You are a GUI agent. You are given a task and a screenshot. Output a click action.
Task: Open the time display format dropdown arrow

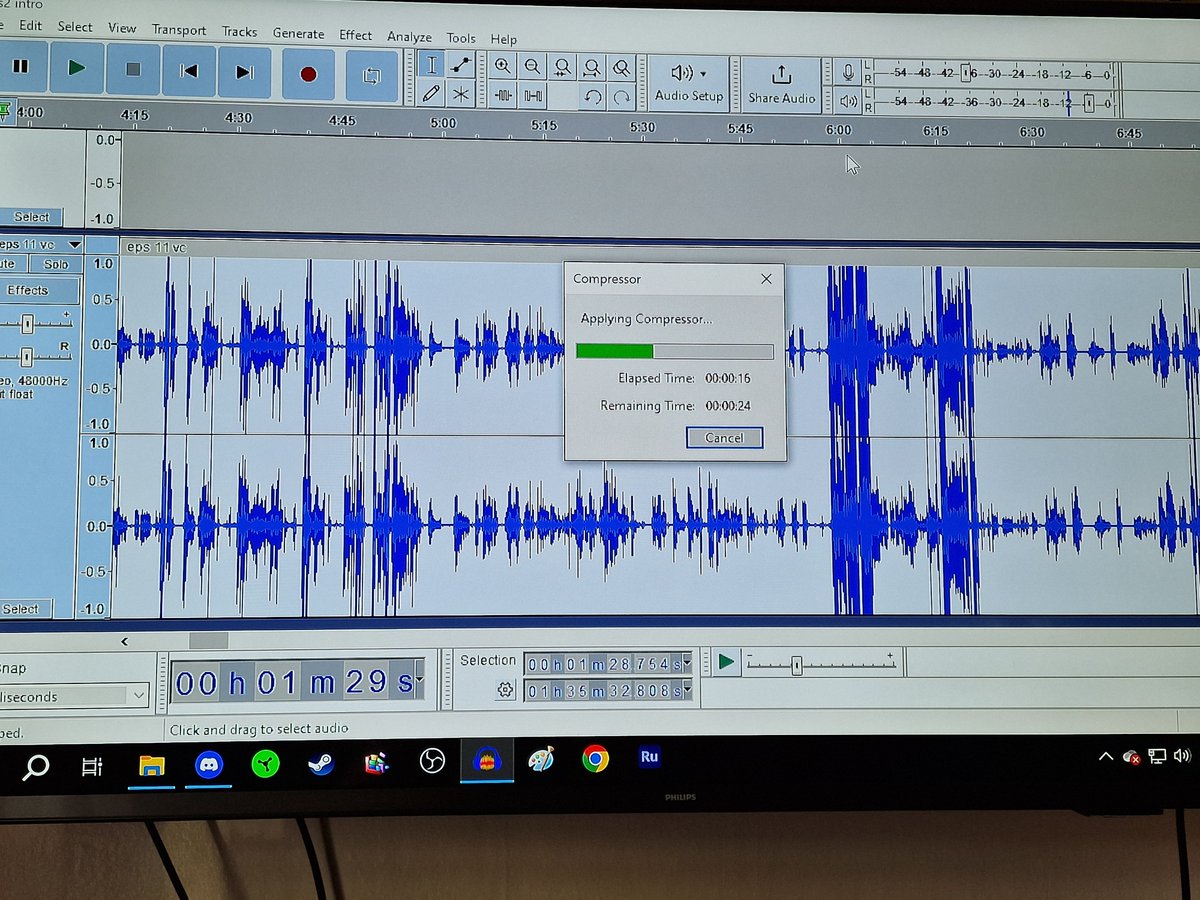coord(419,682)
